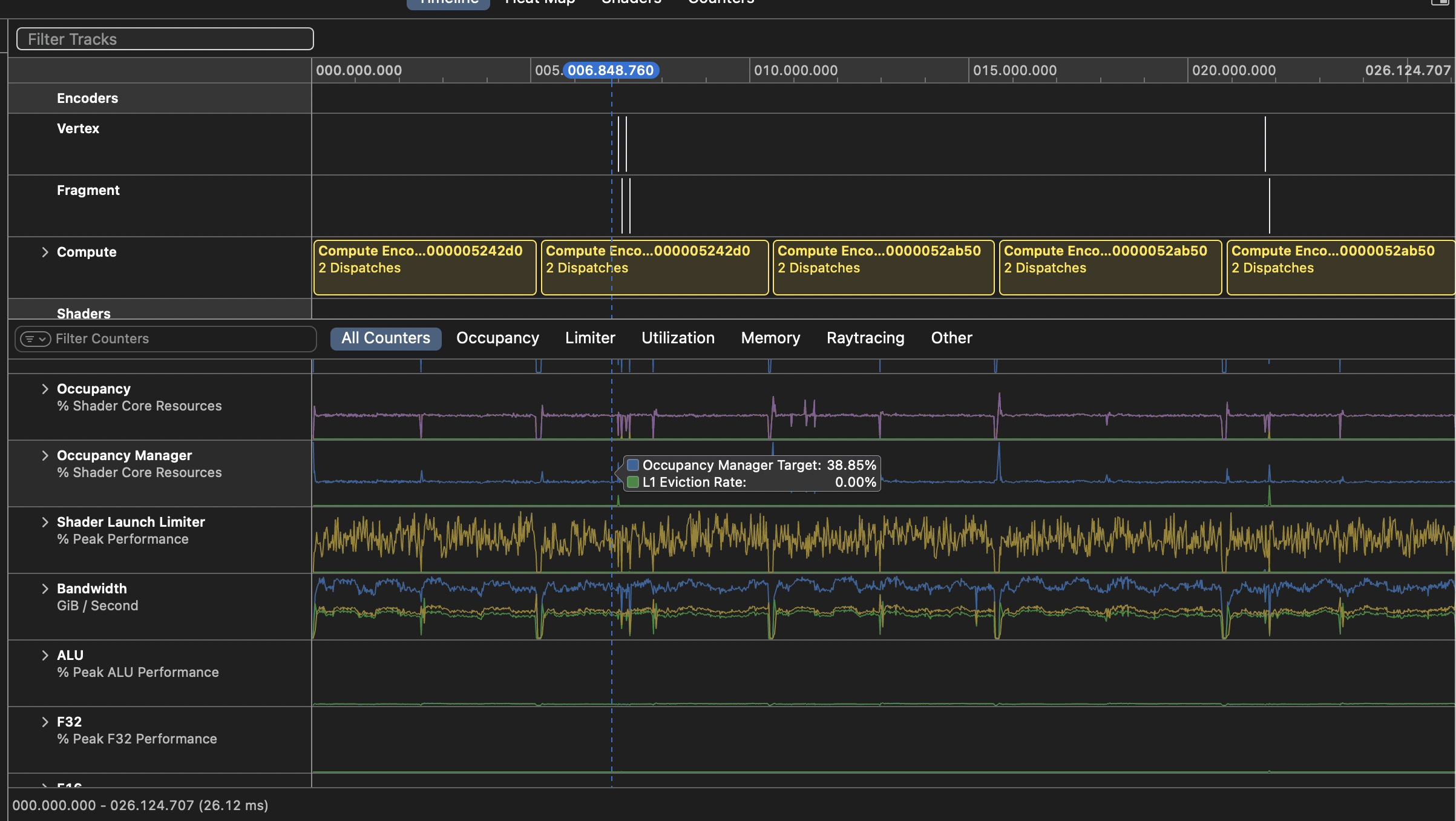Viewport: 1456px width, 821px height.
Task: Expand the Occupancy Manager counter row
Action: pyautogui.click(x=45, y=455)
